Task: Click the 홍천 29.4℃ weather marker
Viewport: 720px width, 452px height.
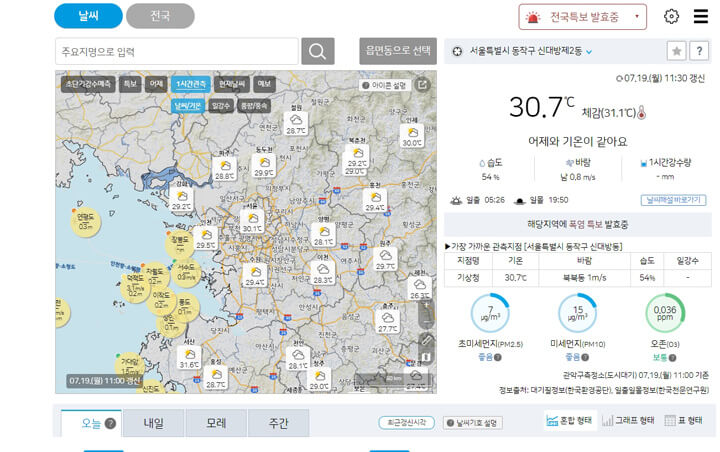Action: 375,200
